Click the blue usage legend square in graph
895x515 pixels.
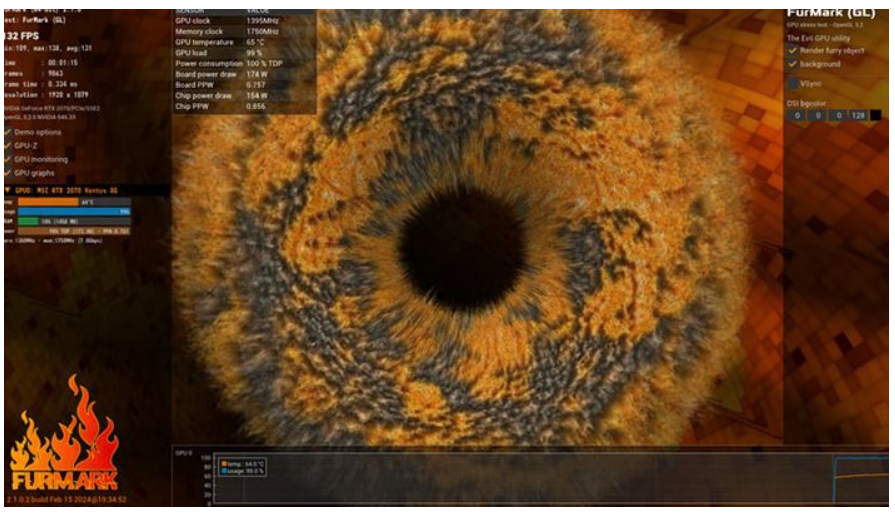pyautogui.click(x=224, y=471)
